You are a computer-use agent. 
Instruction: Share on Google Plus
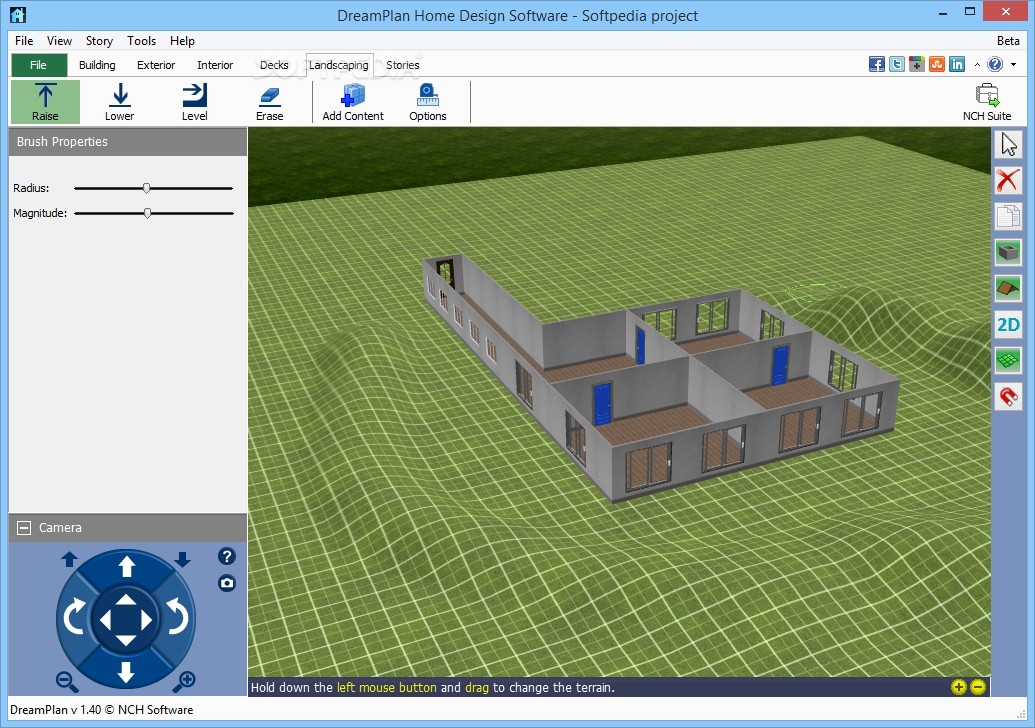tap(916, 64)
